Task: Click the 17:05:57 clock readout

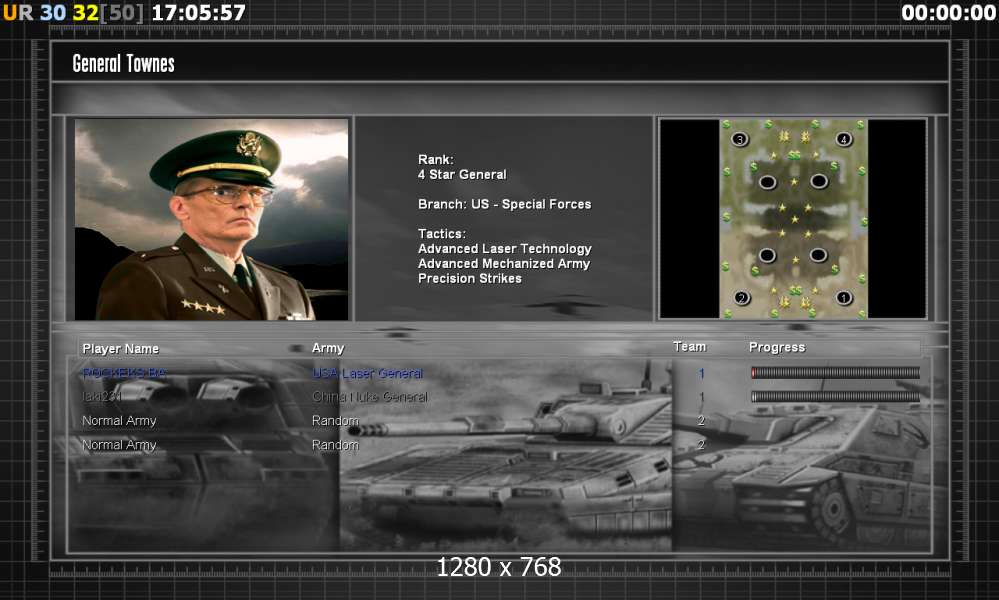Action: click(198, 12)
